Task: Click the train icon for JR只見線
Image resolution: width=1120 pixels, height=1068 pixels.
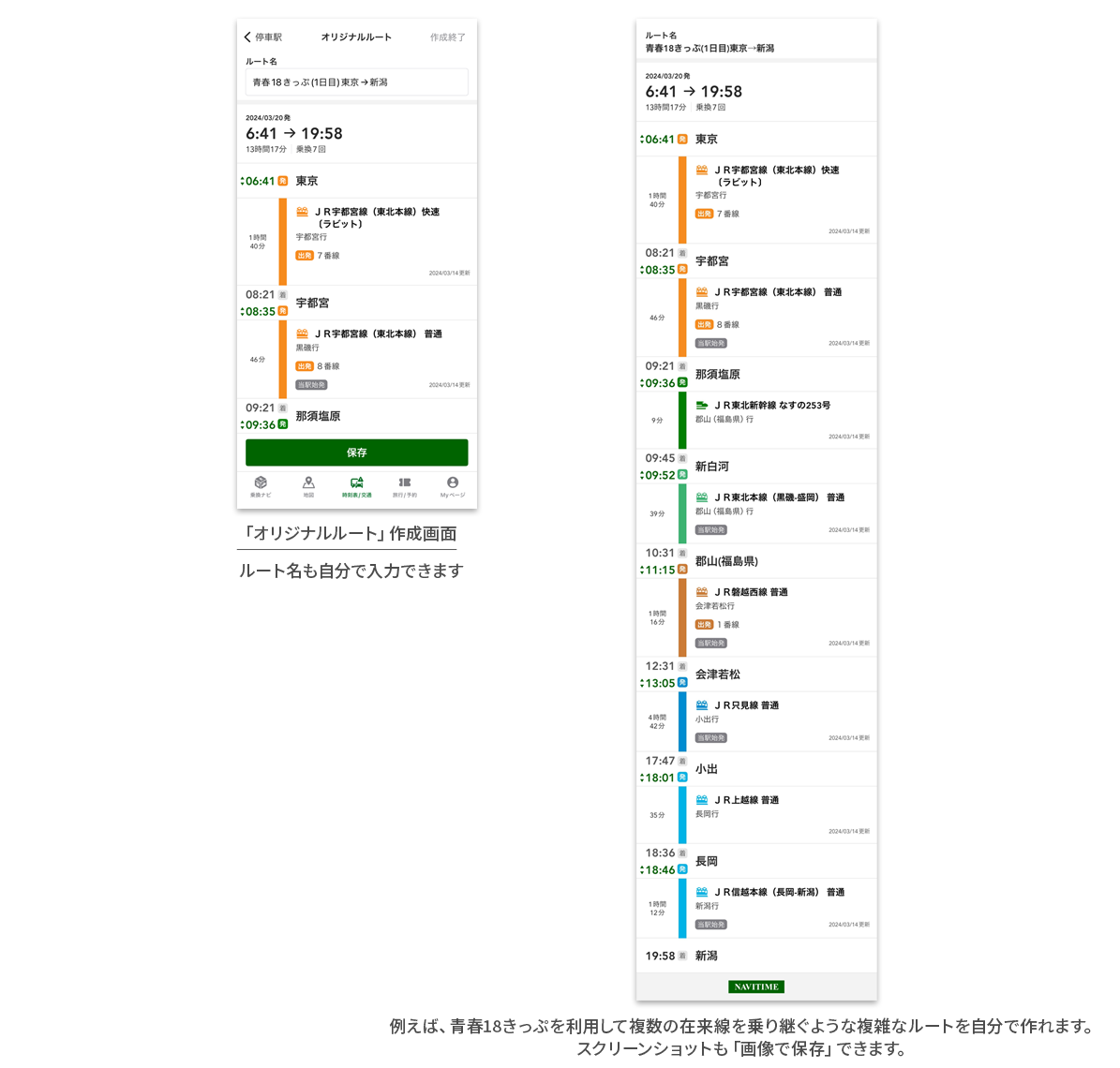Action: coord(702,705)
